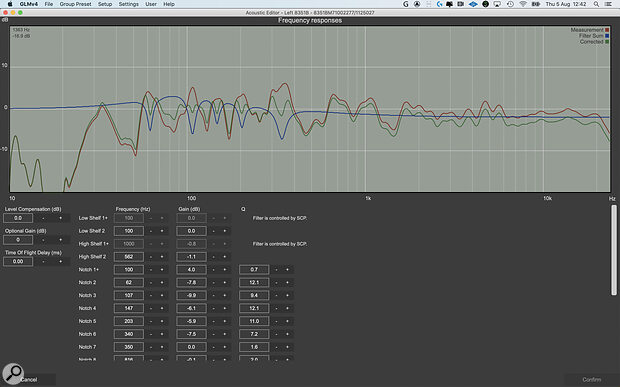The height and width of the screenshot is (387, 620).
Task: Click the Notch 2 frequency field showing 62
Action: coord(129,283)
